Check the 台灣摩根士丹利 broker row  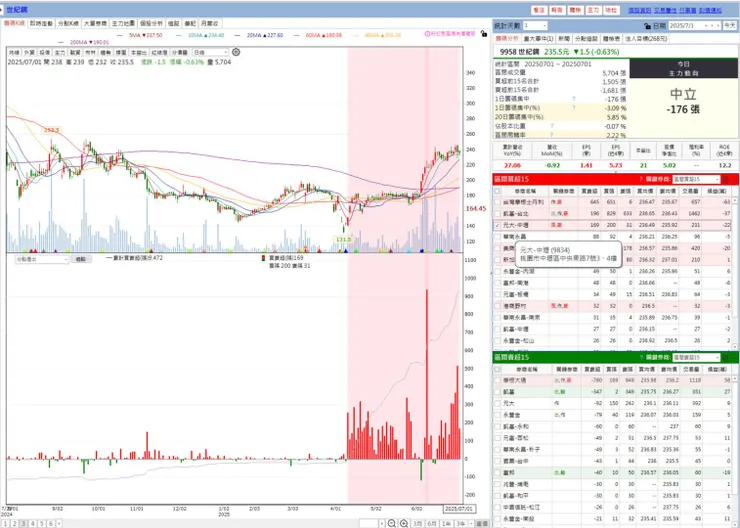pos(497,202)
